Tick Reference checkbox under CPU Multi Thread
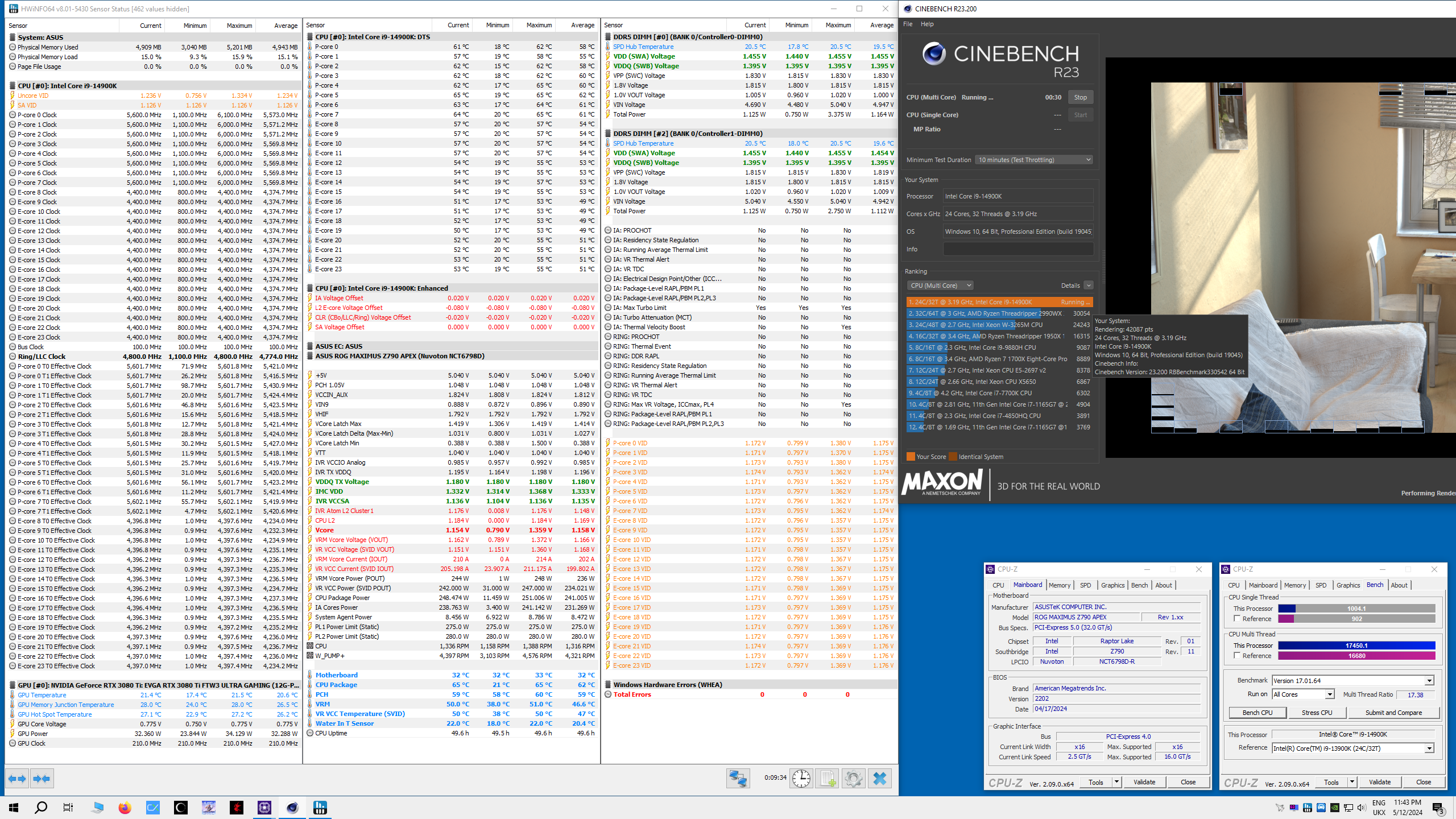The height and width of the screenshot is (819, 1456). [x=1236, y=656]
